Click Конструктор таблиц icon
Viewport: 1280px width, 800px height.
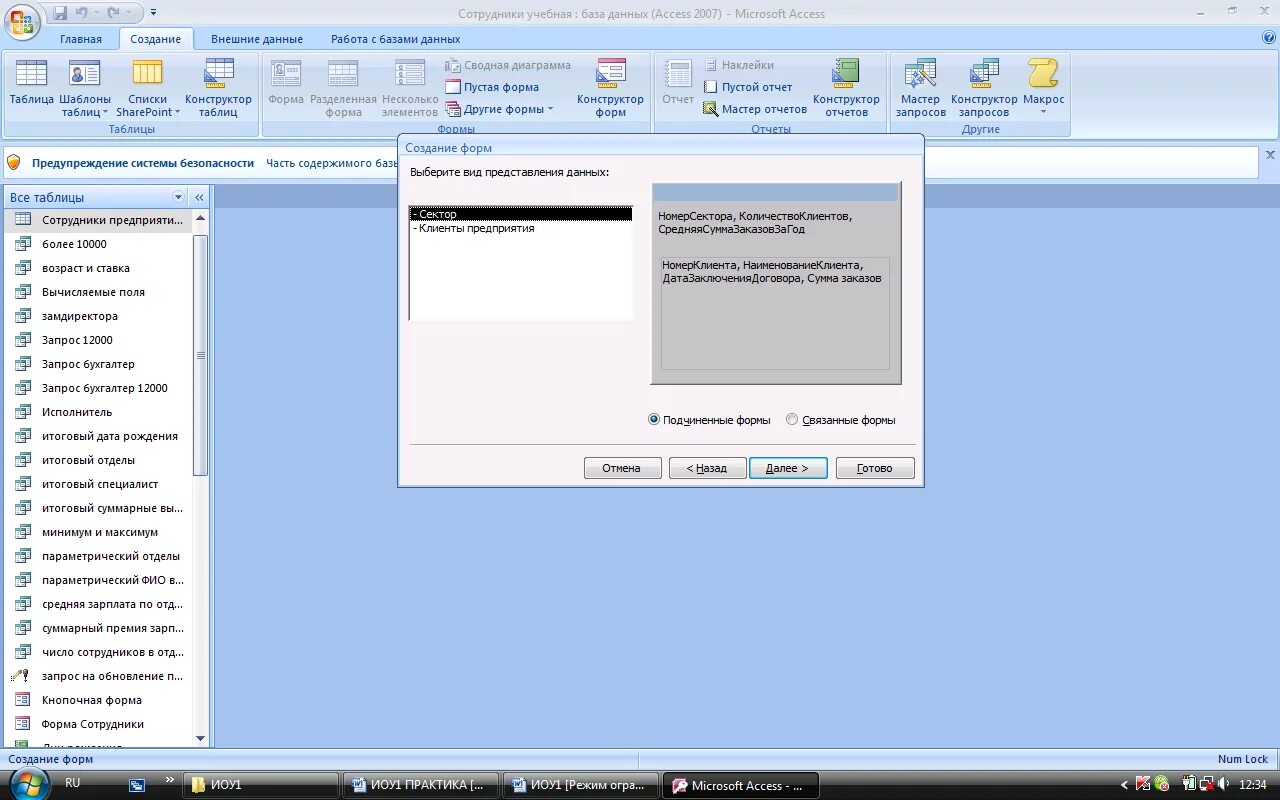pos(218,88)
